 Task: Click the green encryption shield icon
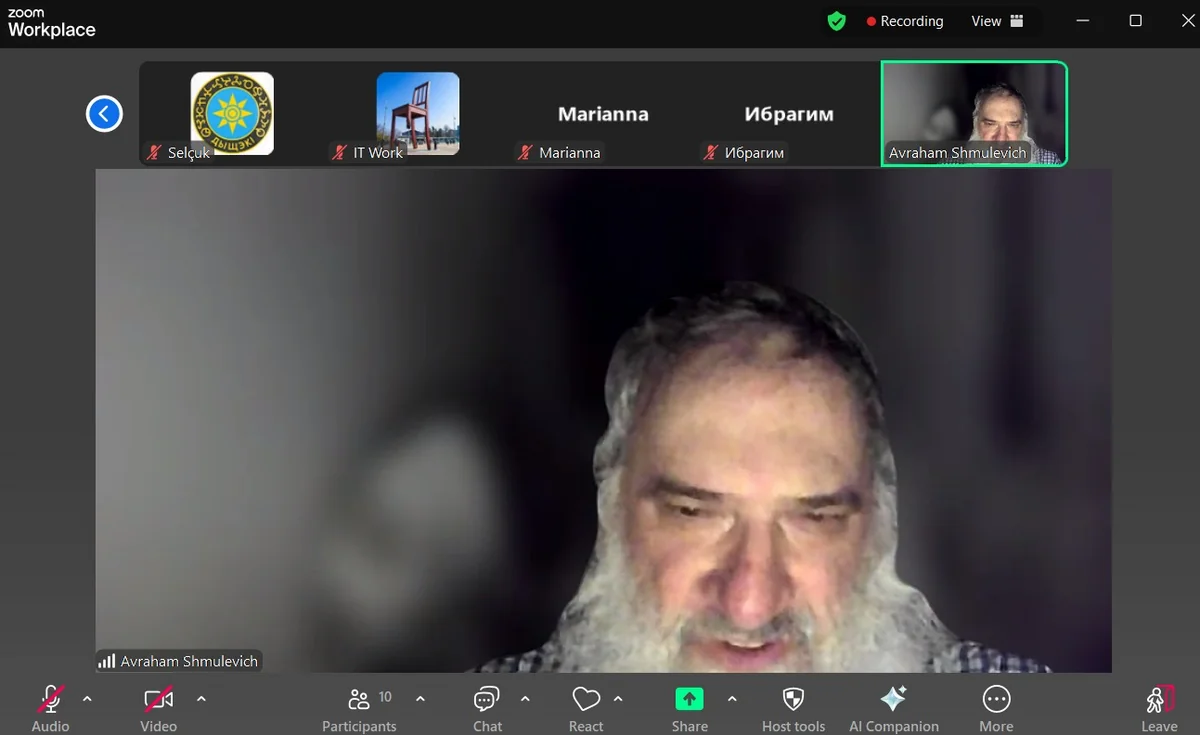pos(837,21)
